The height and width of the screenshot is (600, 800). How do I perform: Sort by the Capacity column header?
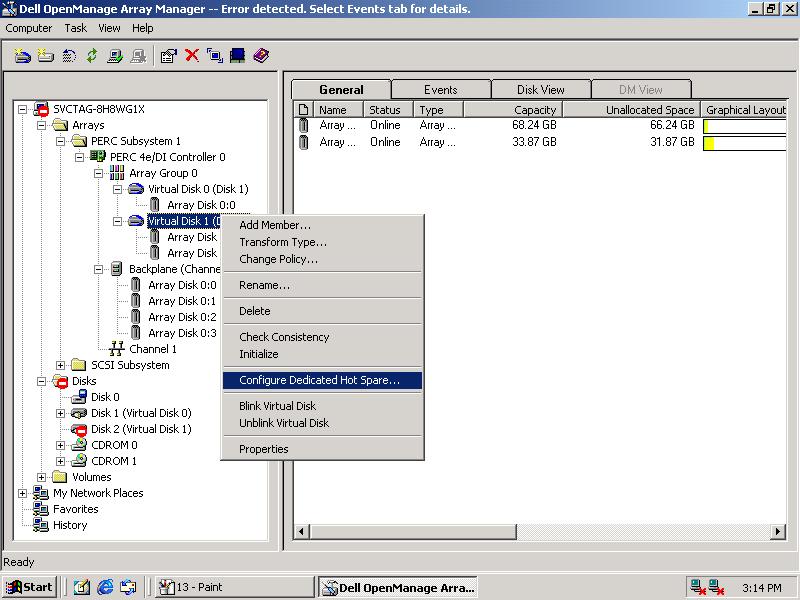tap(513, 110)
